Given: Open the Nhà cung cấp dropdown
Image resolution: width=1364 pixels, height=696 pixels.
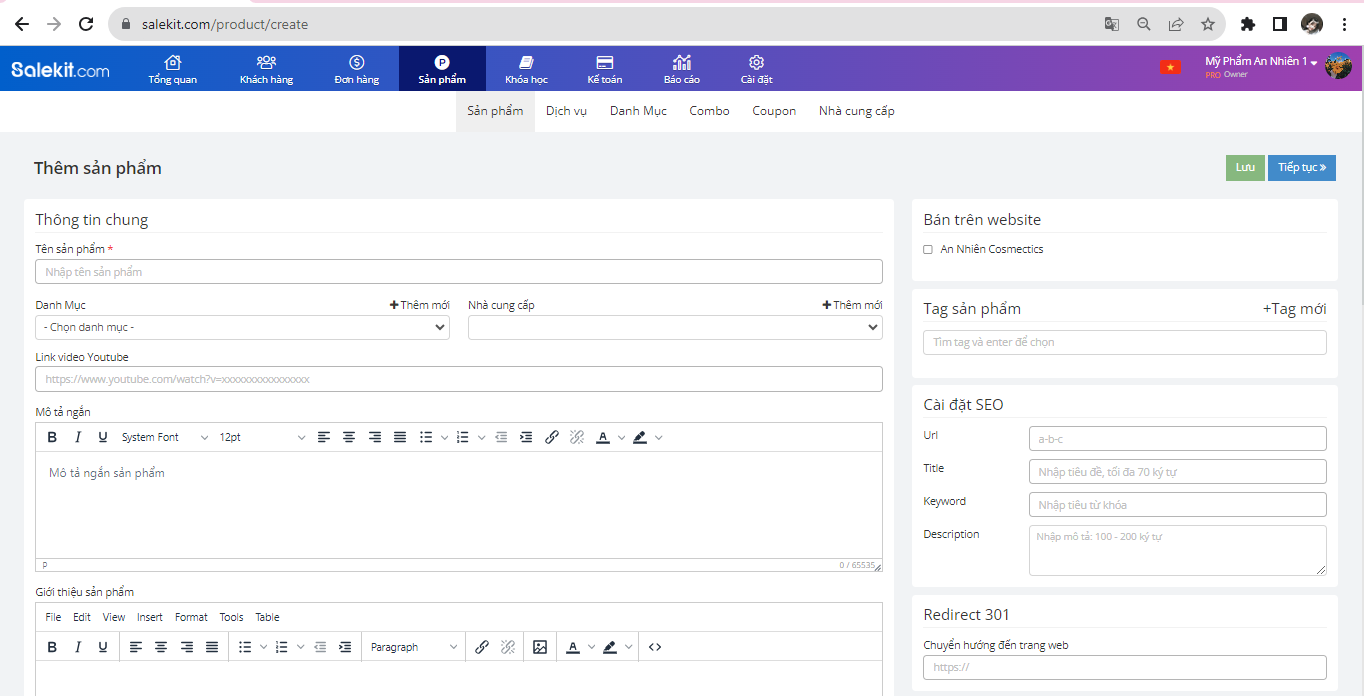Looking at the screenshot, I should click(675, 327).
